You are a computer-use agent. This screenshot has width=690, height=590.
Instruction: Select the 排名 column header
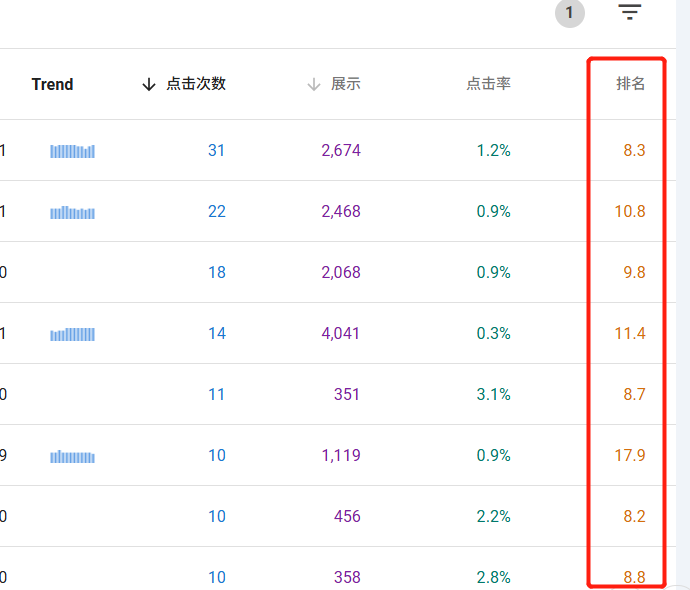tap(630, 84)
